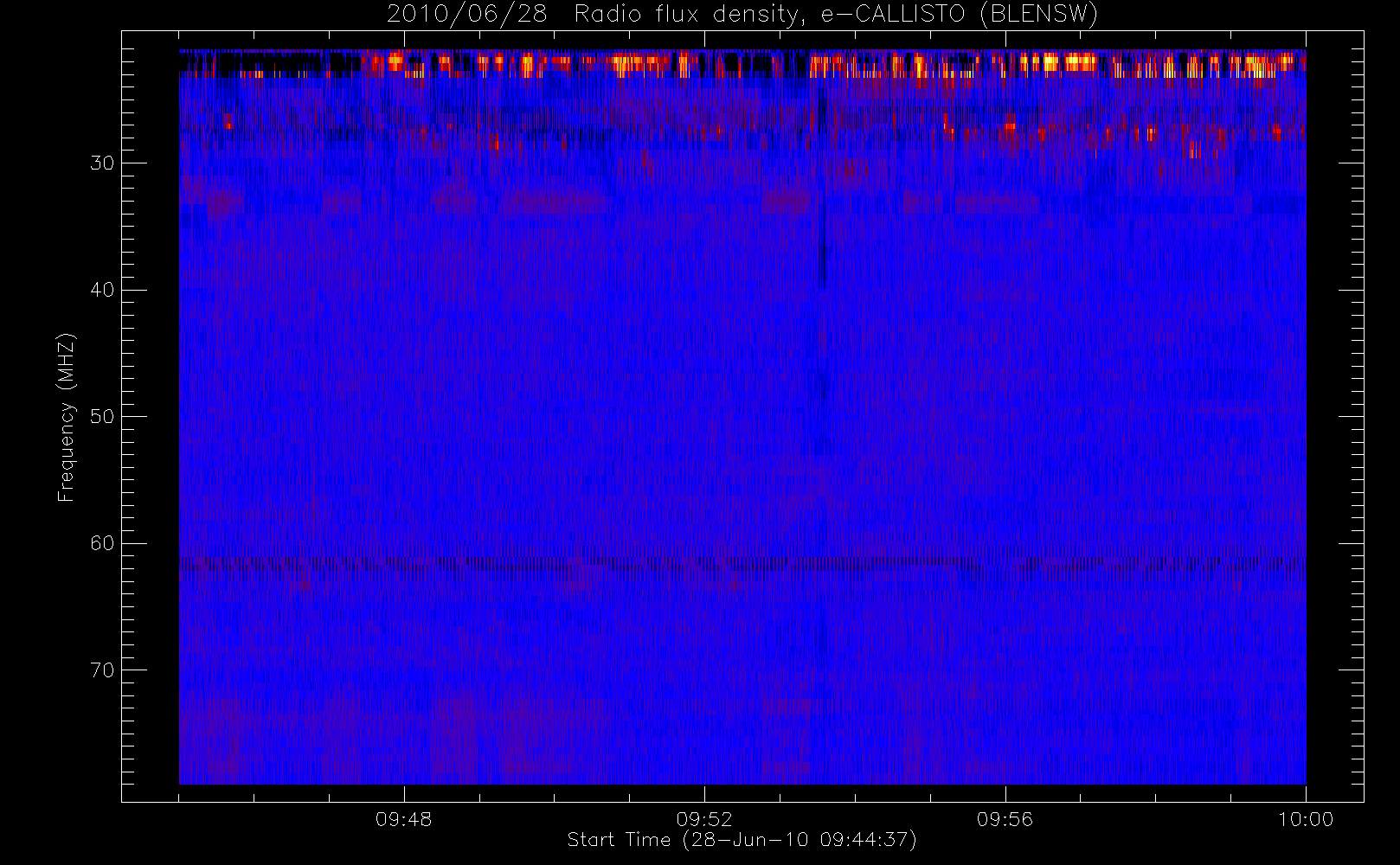The image size is (1400, 865).
Task: Click the 70 frequency tick label
Action: tap(102, 670)
